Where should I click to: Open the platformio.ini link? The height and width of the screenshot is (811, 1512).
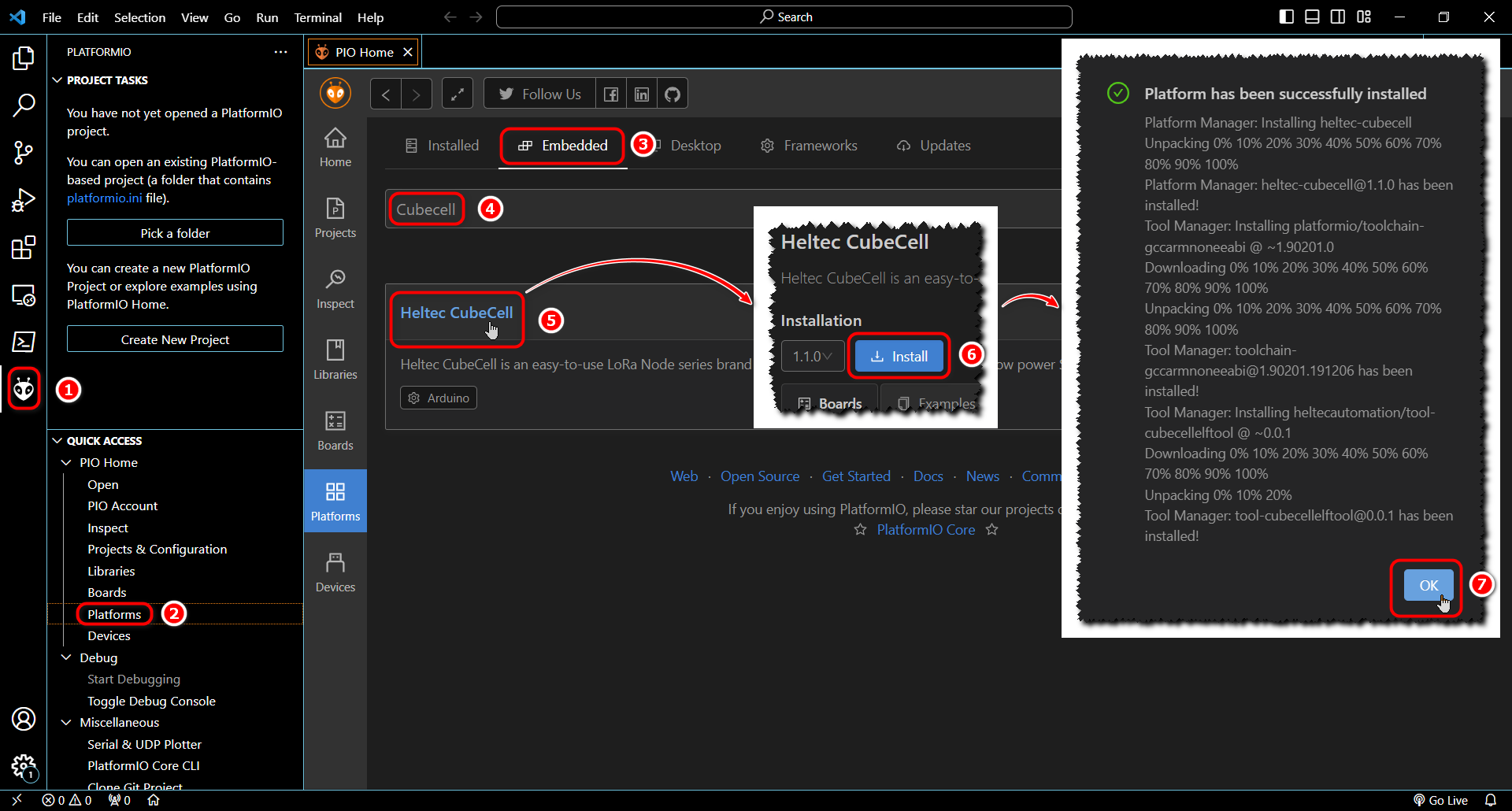coord(105,198)
